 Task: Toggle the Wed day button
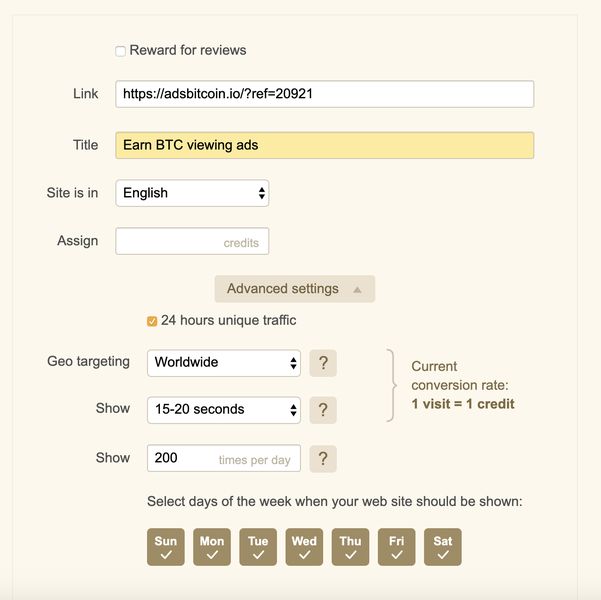pyautogui.click(x=304, y=547)
